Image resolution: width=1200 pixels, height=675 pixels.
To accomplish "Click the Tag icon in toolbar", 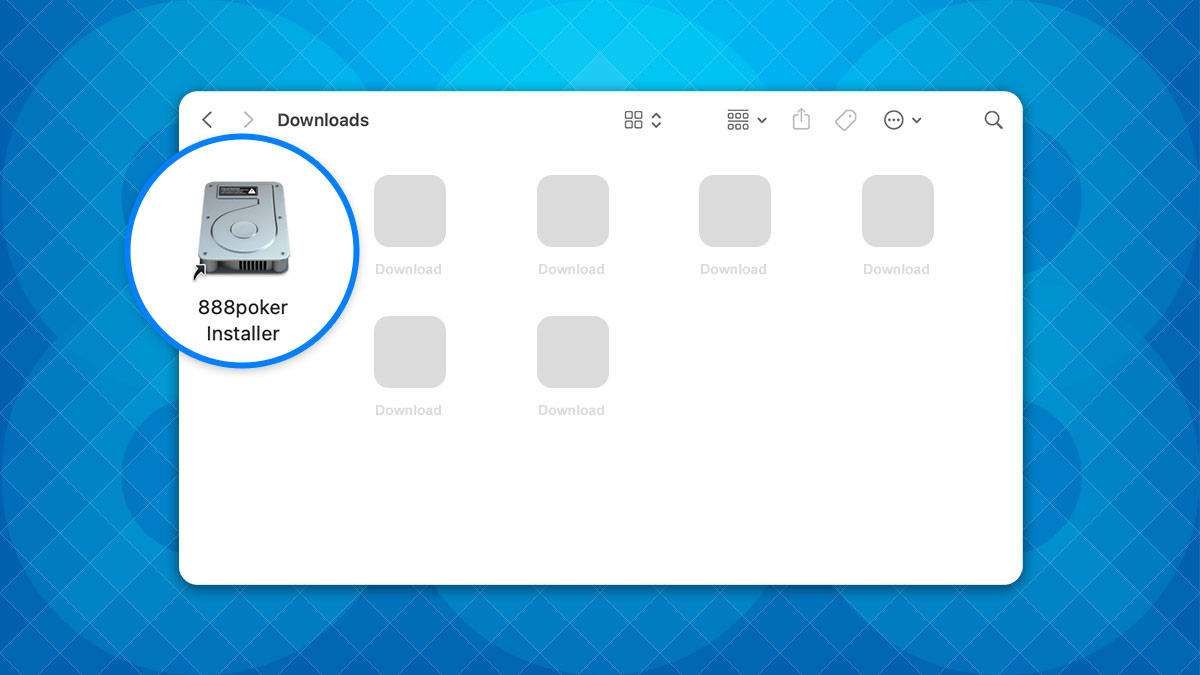I will click(x=846, y=120).
